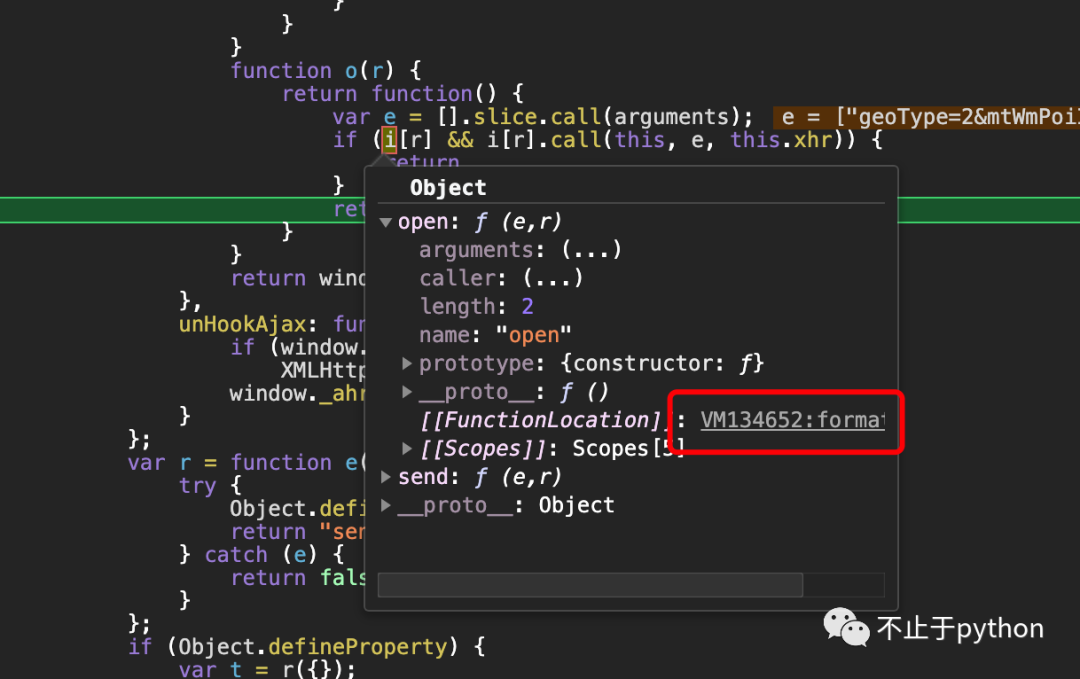This screenshot has height=679, width=1080.
Task: Click the "Object" popup header
Action: [448, 188]
